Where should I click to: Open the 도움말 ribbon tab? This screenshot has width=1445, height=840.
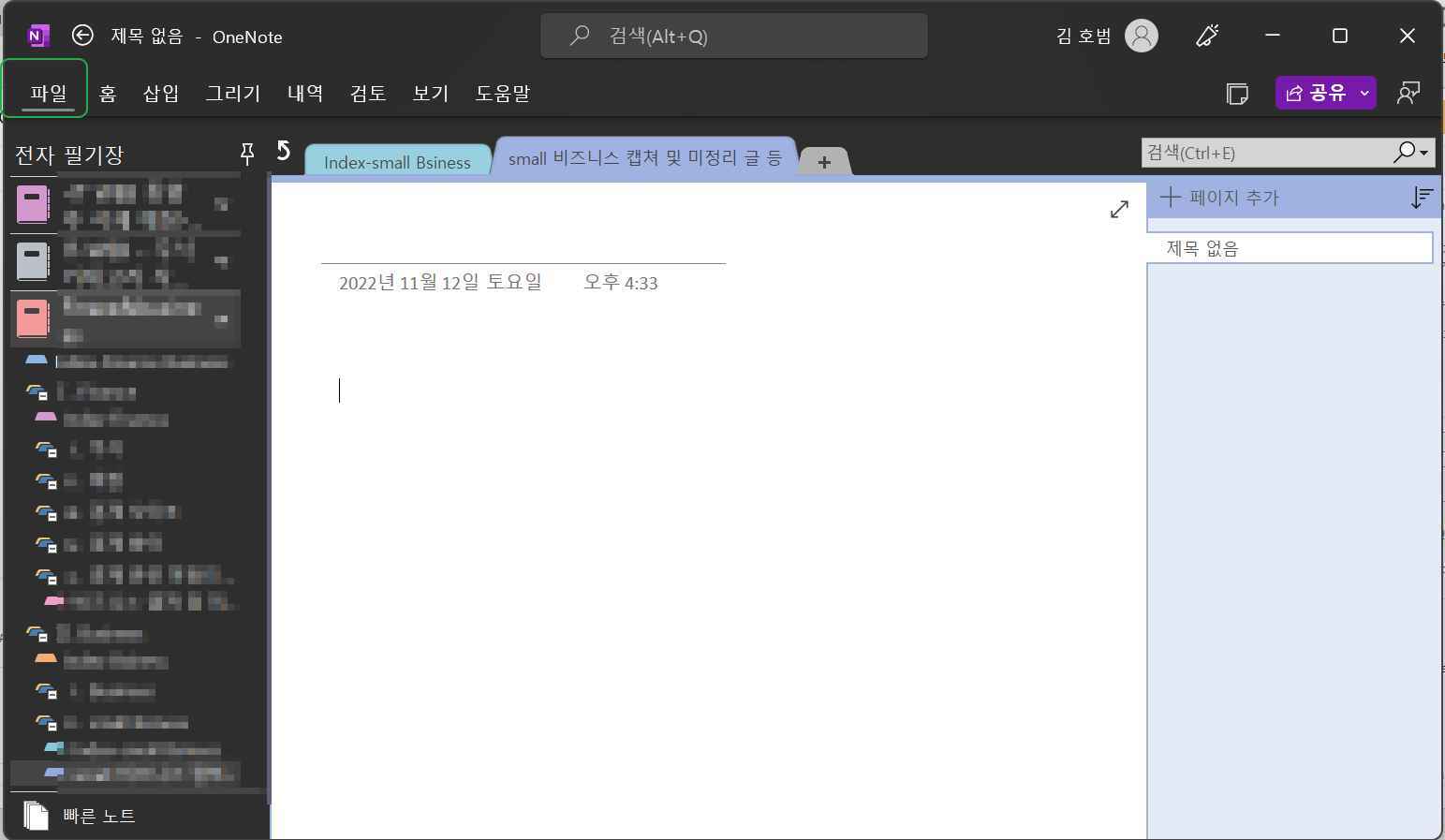tap(503, 93)
